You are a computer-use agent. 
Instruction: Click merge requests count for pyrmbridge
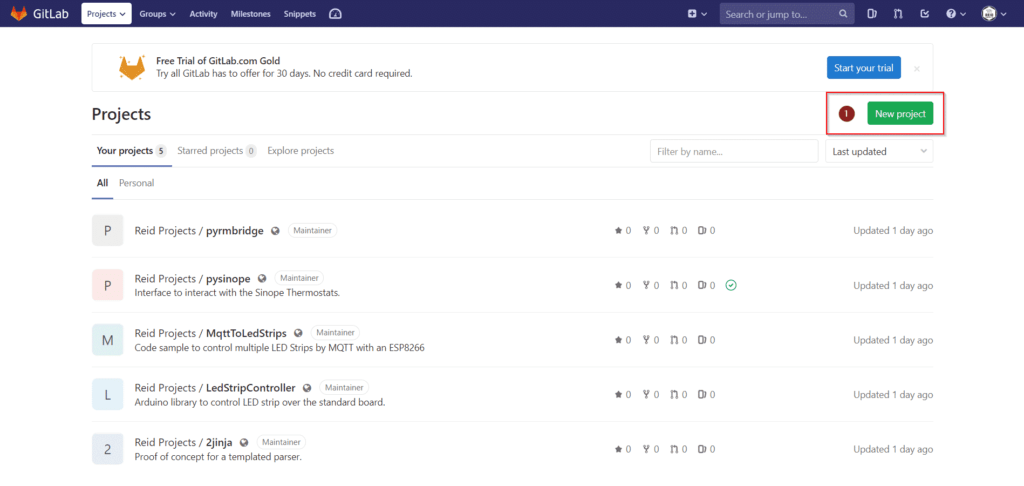point(679,231)
